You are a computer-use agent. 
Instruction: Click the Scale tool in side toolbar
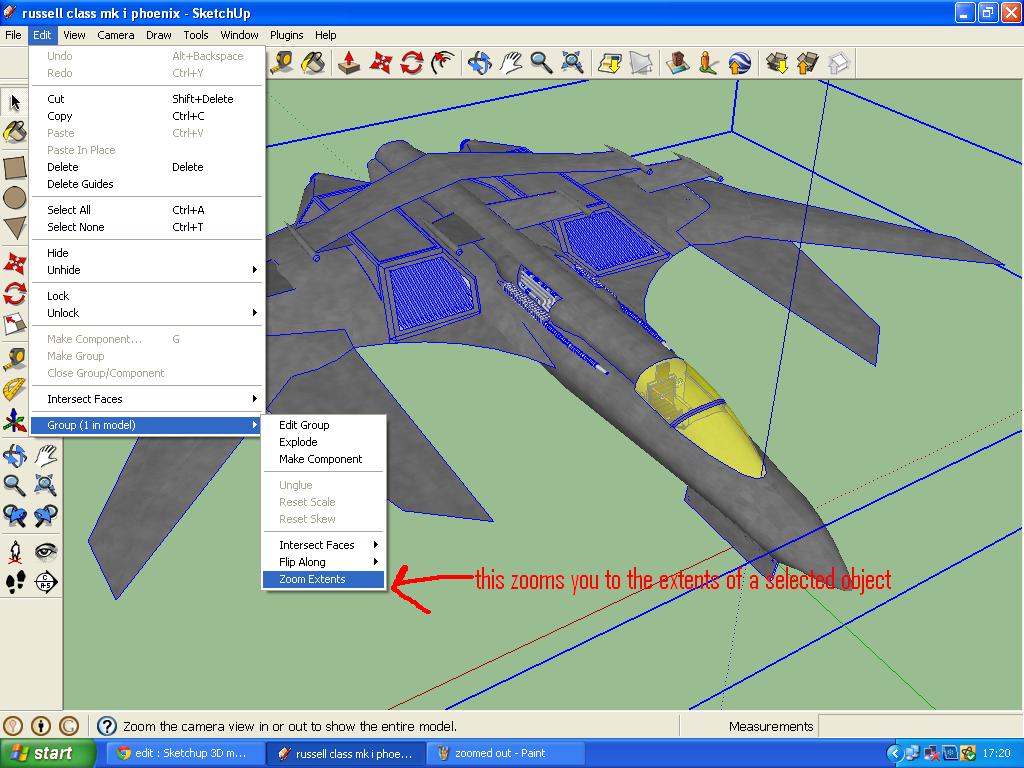tap(14, 324)
